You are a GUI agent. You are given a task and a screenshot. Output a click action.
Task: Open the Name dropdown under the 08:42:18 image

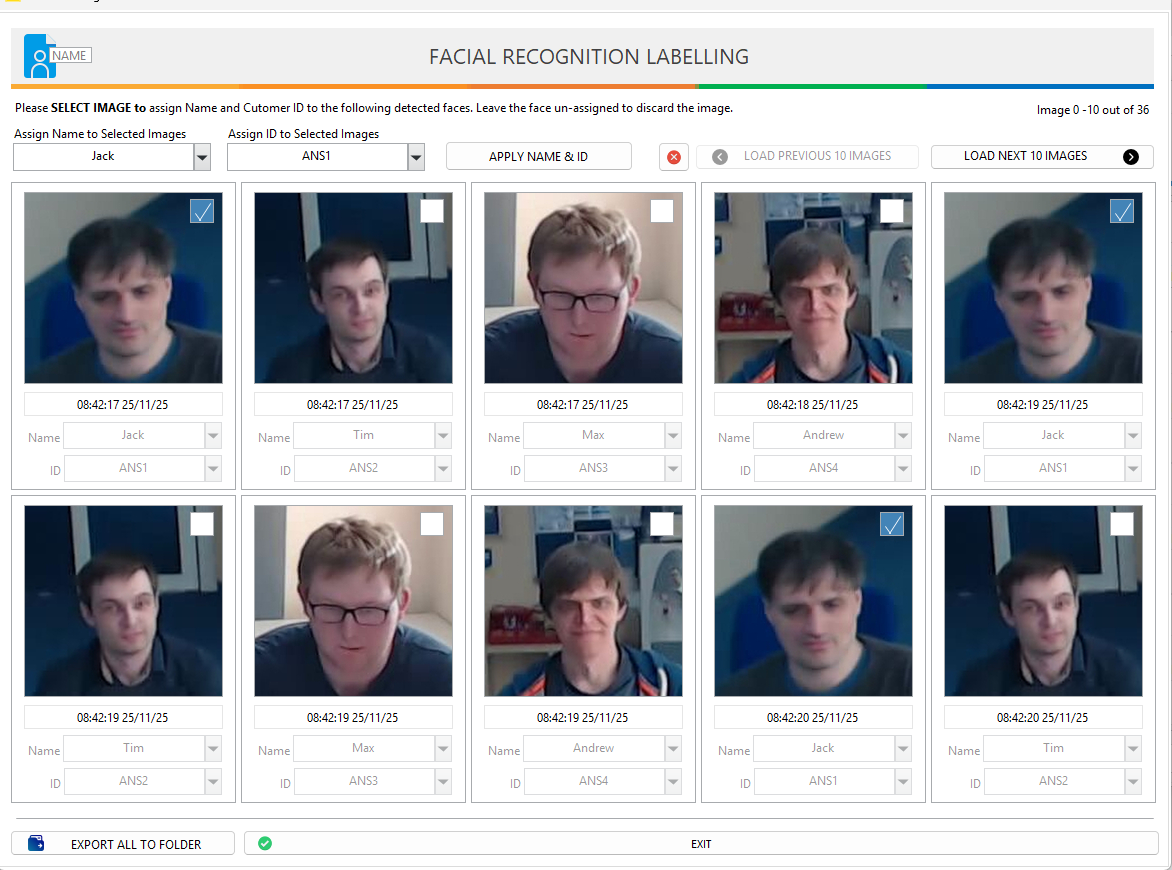(903, 436)
